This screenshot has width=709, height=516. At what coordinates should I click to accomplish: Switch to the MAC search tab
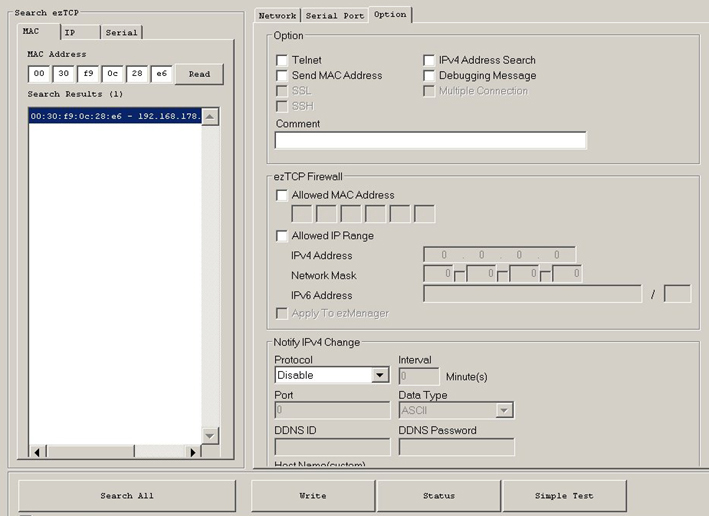click(38, 32)
